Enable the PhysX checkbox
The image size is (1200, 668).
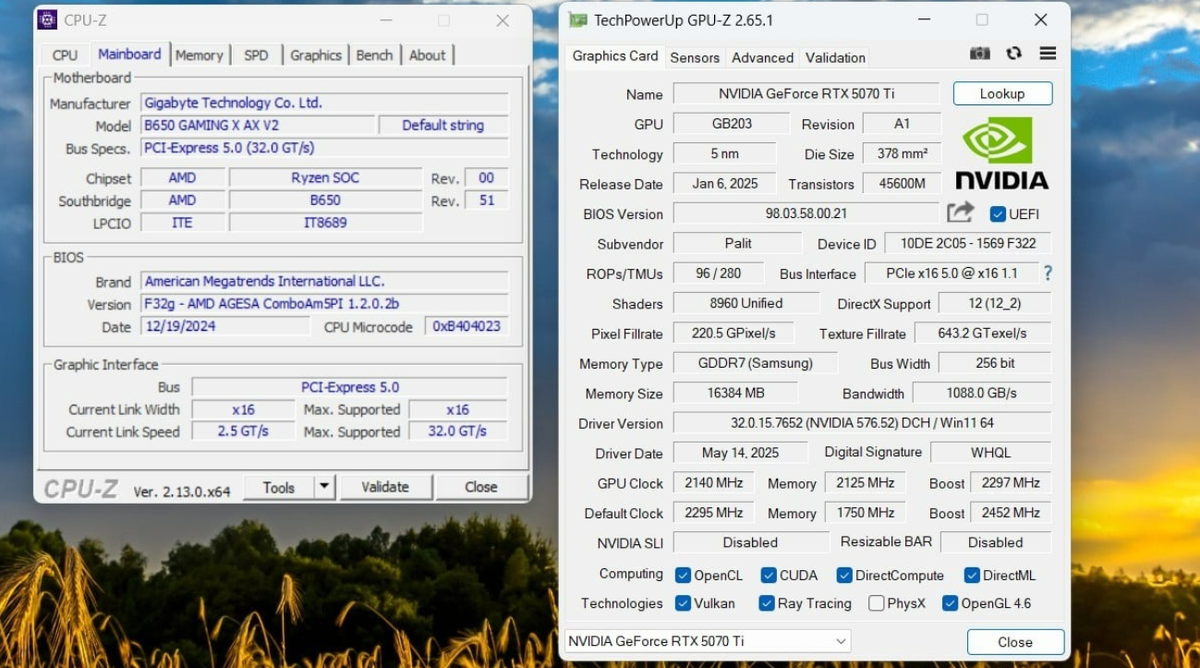click(x=876, y=603)
